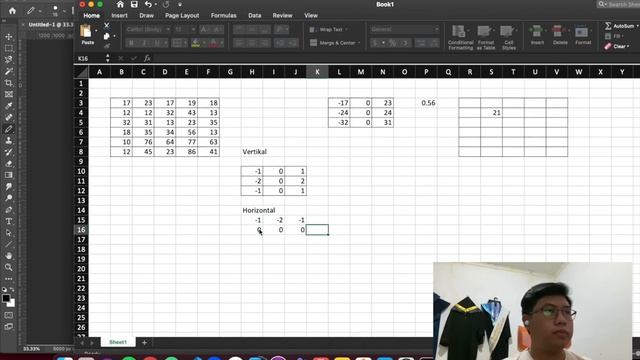Select the Zoom tool in Photoshop toolbar
Screen dimensions: 640x360
click(9, 267)
